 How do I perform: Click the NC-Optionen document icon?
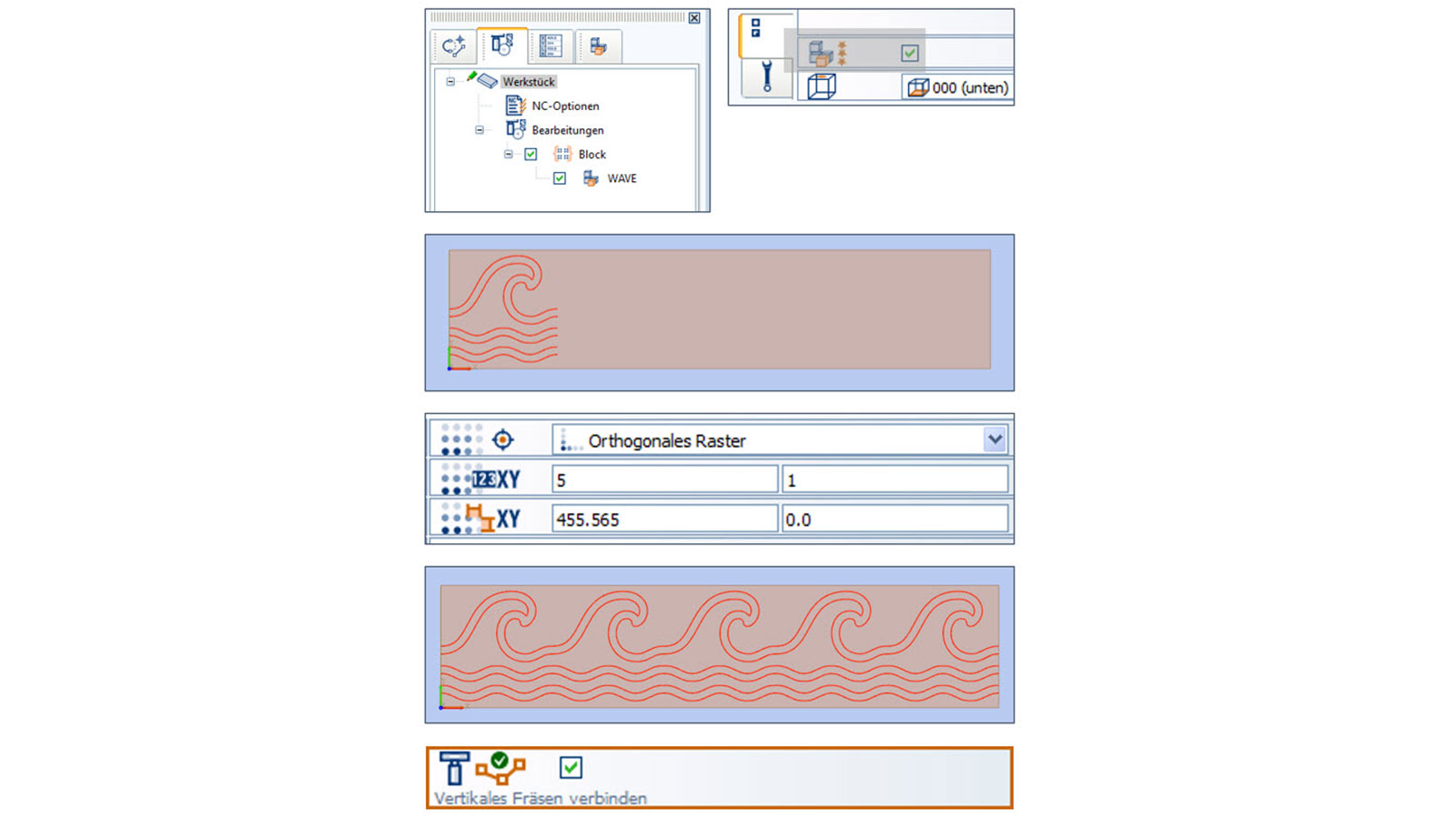click(x=515, y=106)
